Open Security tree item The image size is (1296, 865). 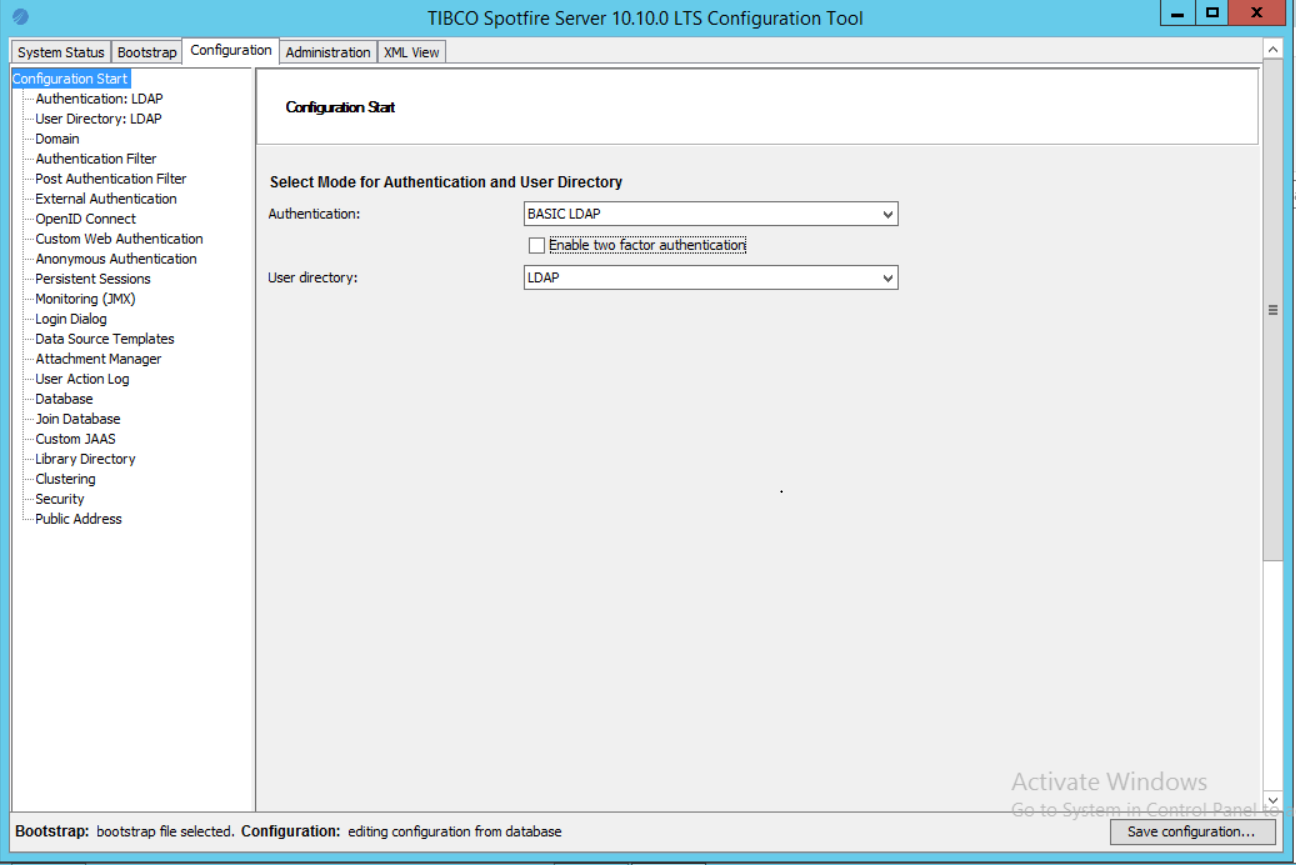click(60, 499)
